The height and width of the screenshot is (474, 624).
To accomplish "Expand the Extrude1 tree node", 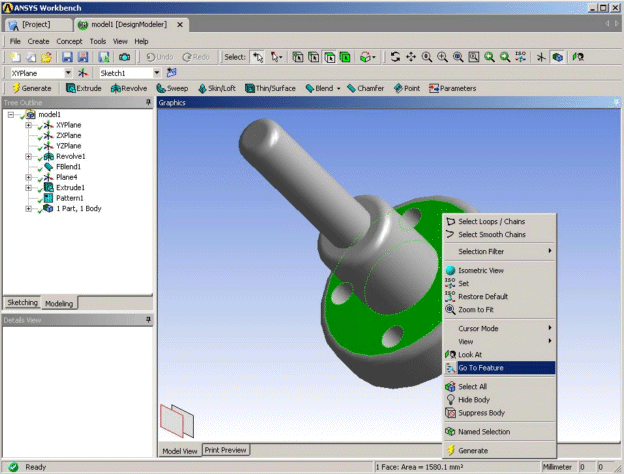I will pos(29,188).
